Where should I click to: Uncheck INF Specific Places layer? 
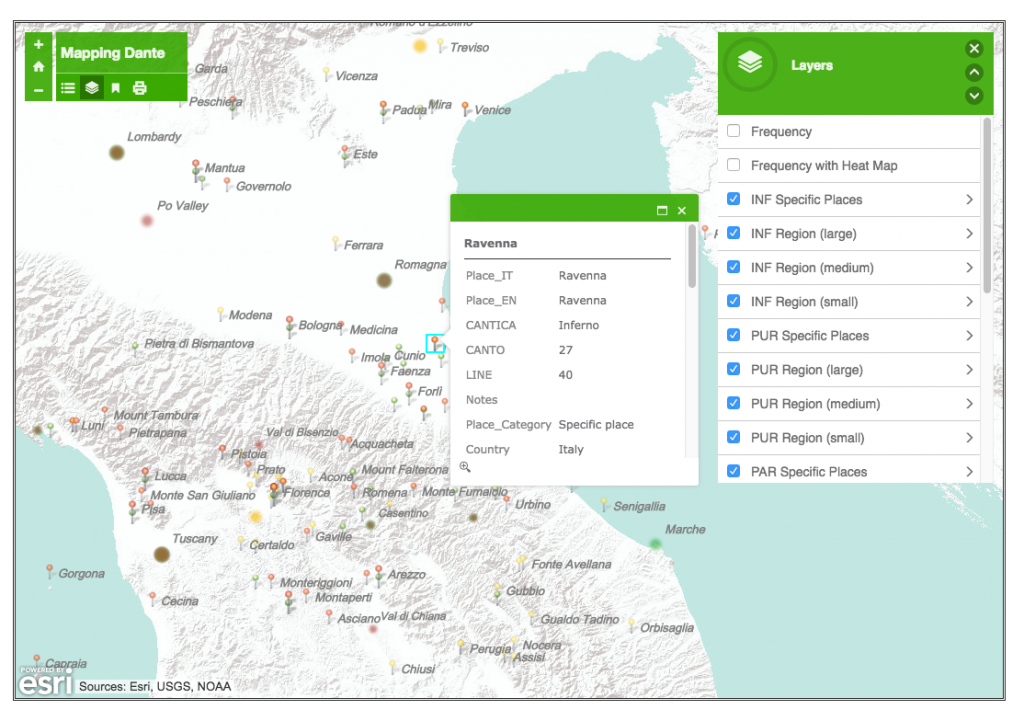pos(734,199)
